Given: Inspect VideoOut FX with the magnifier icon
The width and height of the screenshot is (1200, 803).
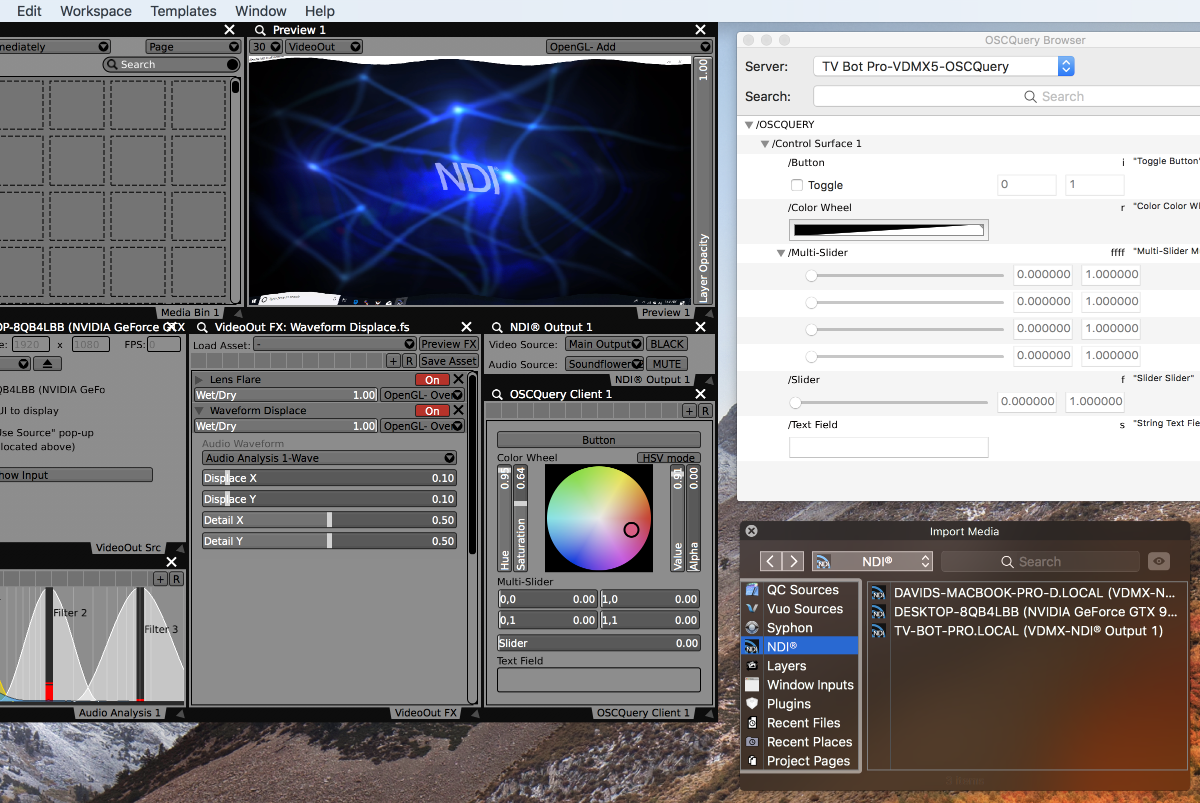Looking at the screenshot, I should pos(202,327).
